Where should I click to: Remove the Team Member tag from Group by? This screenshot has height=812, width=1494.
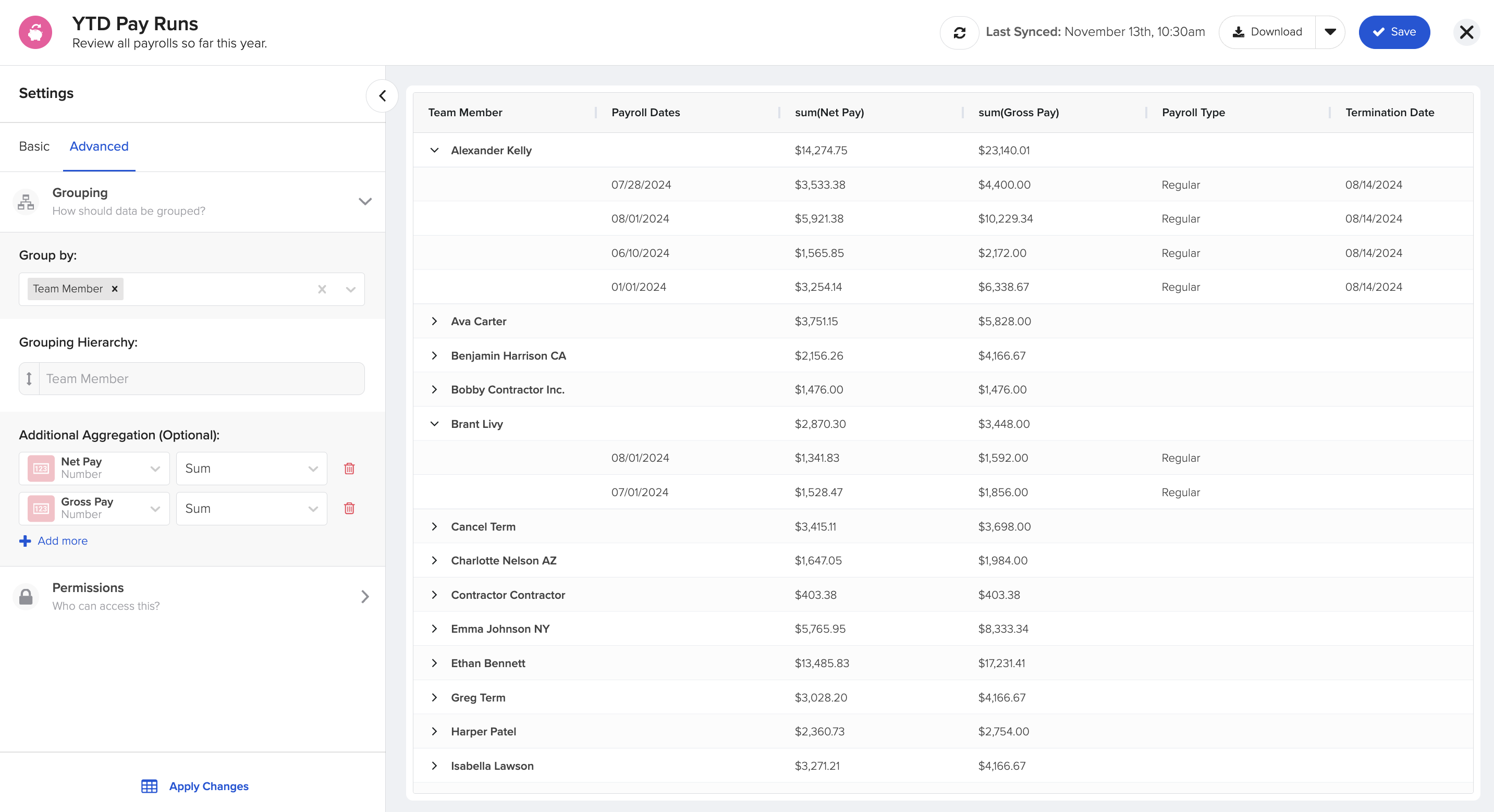pos(115,289)
